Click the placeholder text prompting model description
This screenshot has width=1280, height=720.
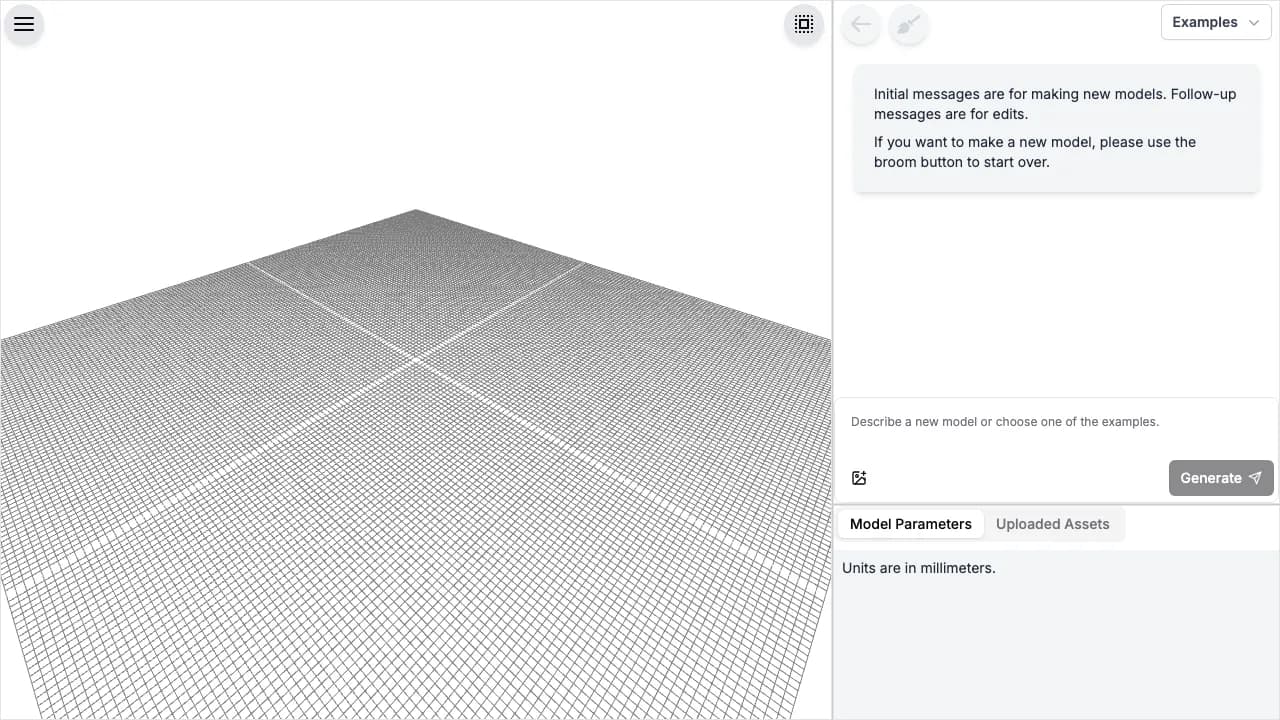(x=1004, y=421)
